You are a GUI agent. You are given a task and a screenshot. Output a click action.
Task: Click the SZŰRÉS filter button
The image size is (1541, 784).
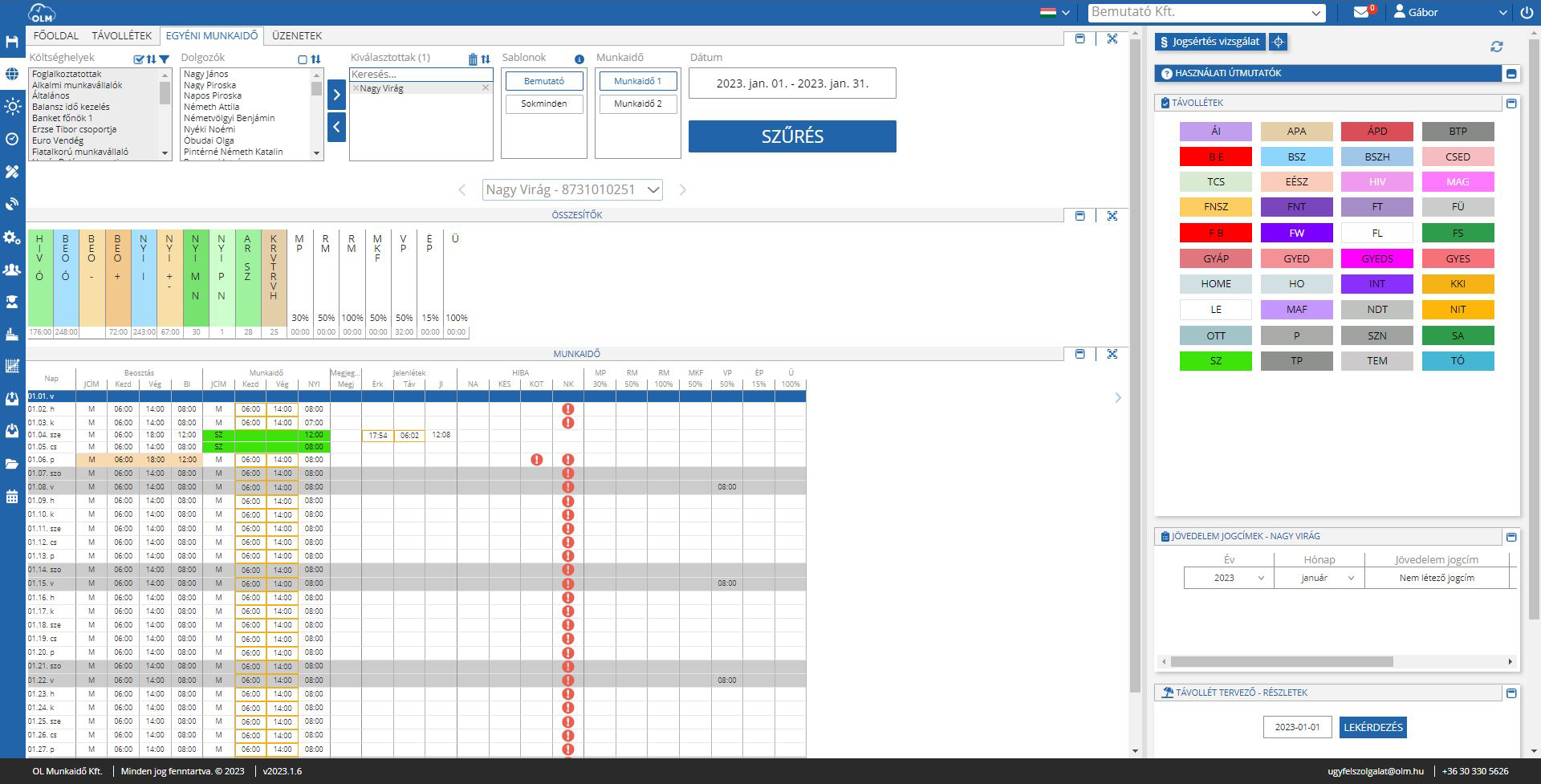click(x=791, y=136)
